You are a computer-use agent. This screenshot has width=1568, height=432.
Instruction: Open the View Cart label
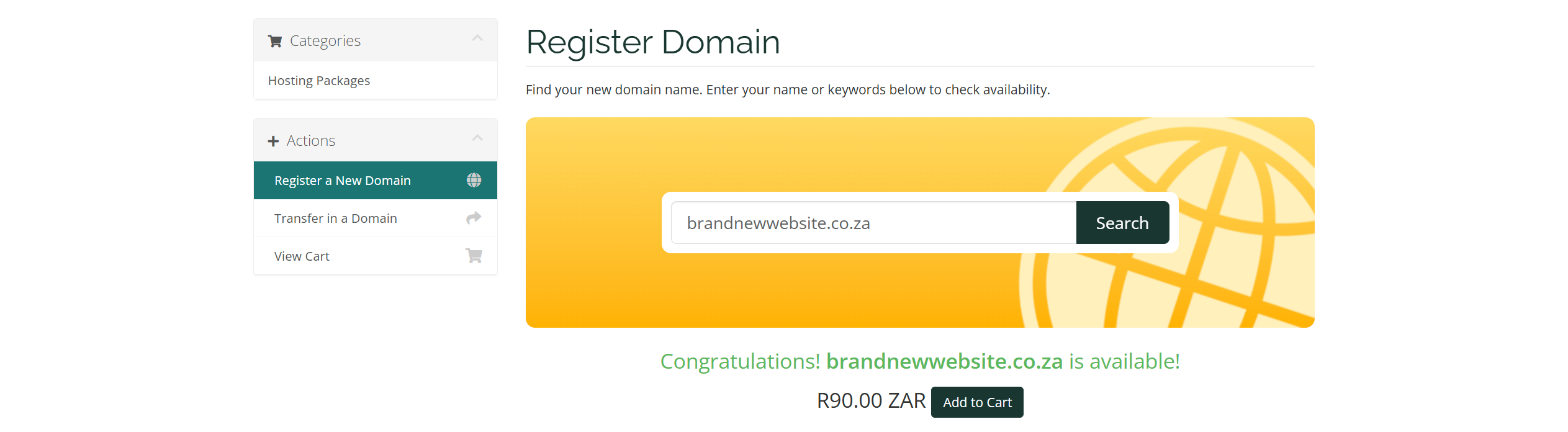tap(302, 256)
